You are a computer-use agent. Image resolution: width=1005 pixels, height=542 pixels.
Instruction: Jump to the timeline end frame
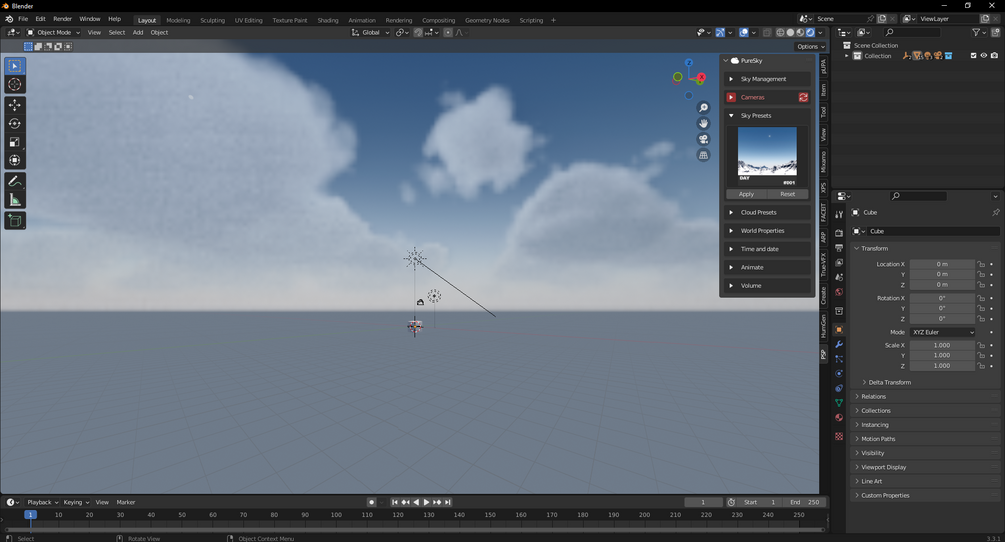click(x=447, y=502)
